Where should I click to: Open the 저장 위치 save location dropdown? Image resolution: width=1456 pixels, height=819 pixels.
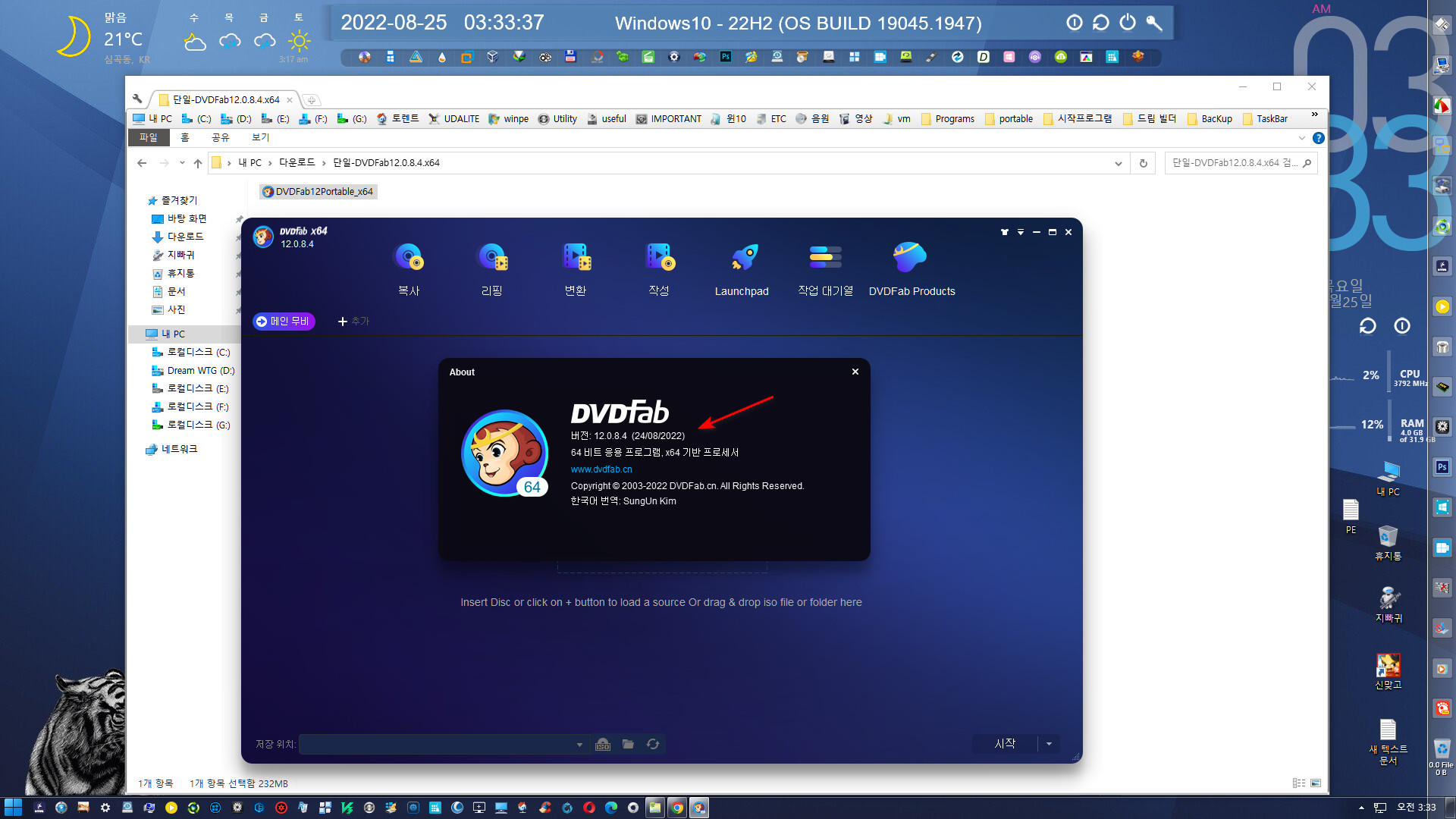coord(579,745)
